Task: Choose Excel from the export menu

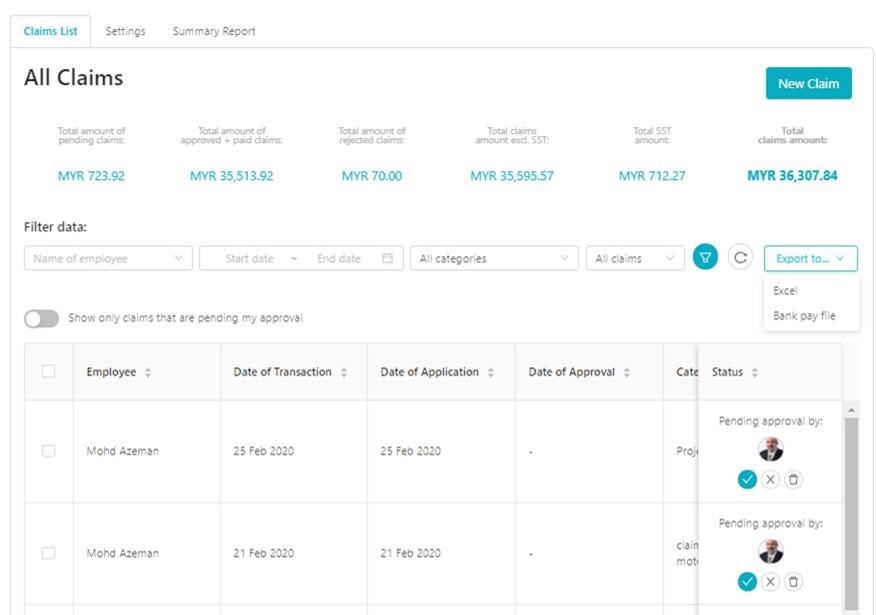Action: coord(785,291)
